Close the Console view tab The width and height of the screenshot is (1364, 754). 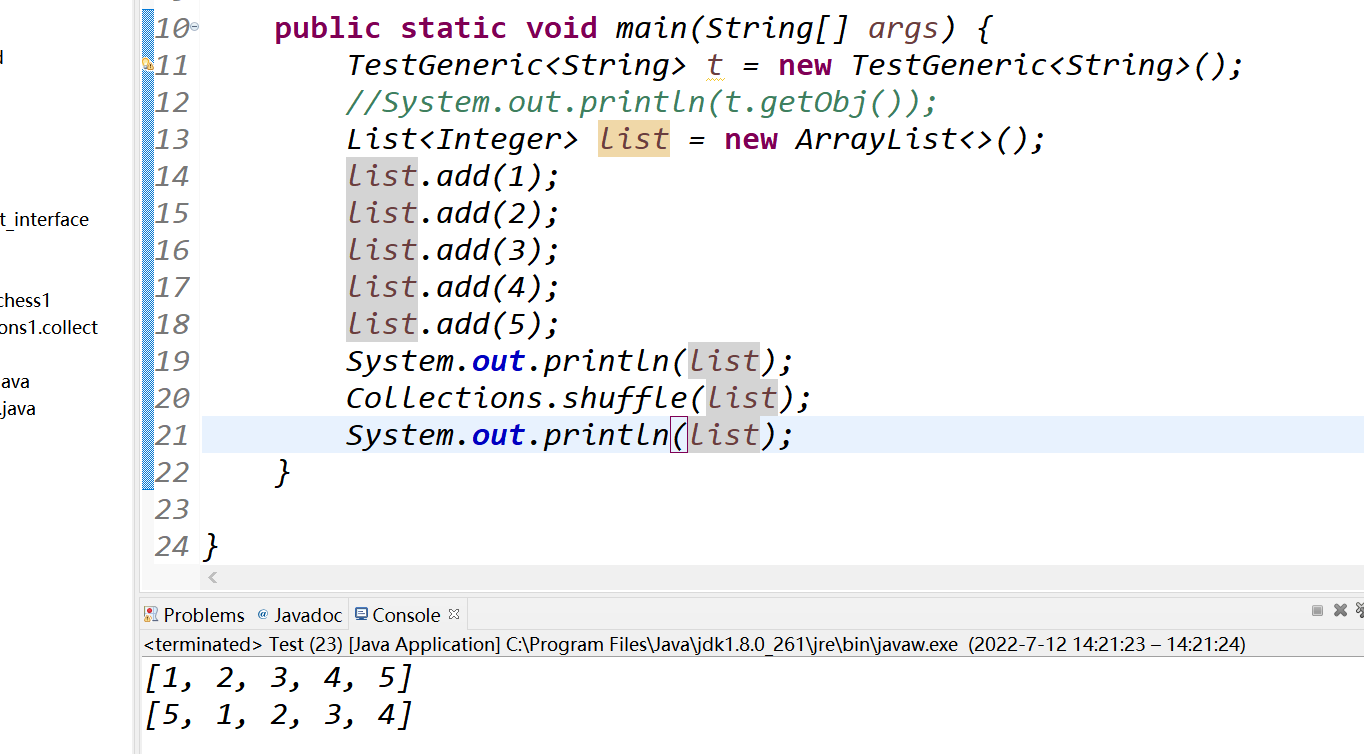454,614
